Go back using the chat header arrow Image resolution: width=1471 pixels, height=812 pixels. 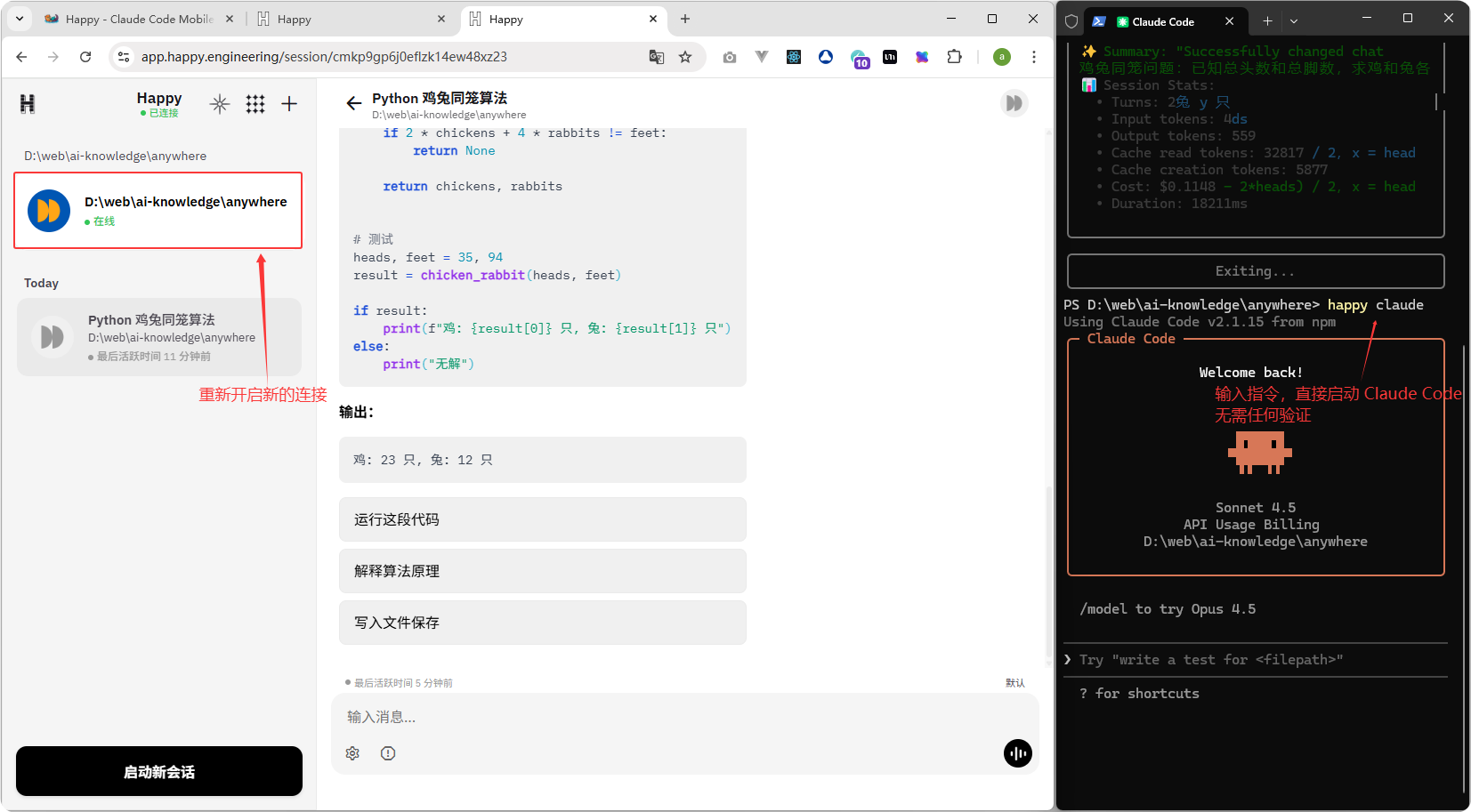[x=353, y=104]
